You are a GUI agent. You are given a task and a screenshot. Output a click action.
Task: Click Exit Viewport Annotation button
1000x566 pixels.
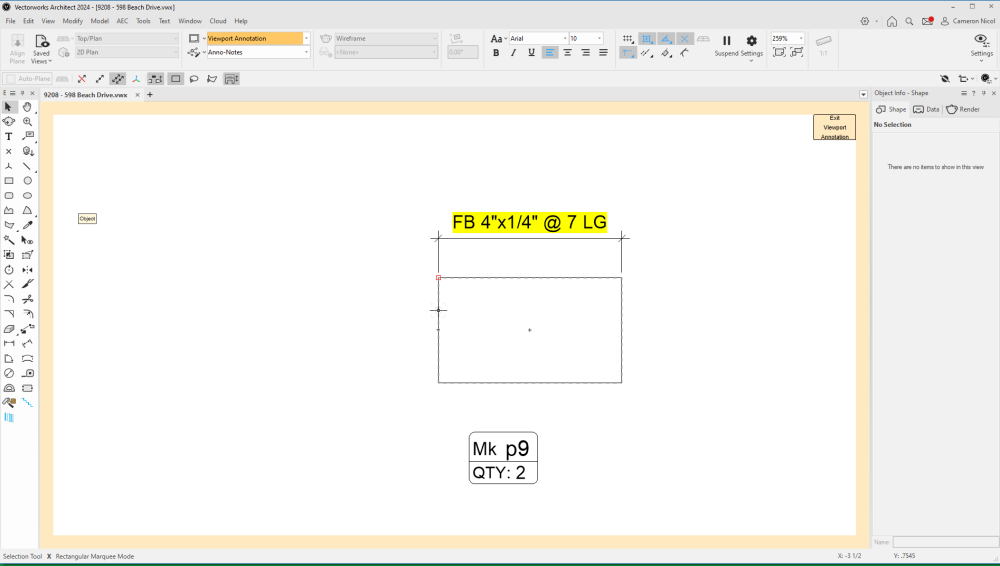[x=834, y=127]
